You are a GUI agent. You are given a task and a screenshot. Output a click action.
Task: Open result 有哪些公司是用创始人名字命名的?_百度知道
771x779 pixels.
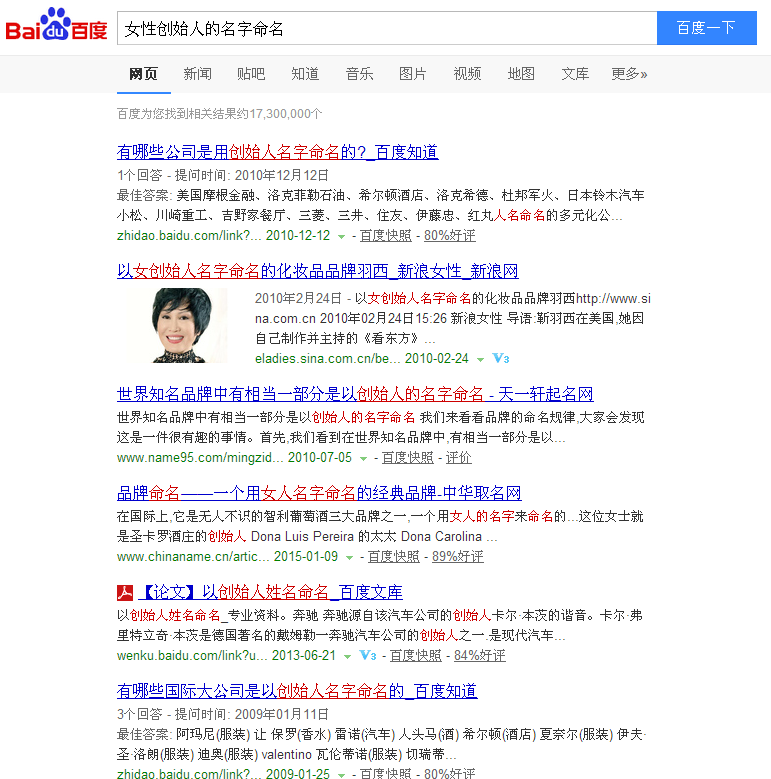tap(277, 152)
